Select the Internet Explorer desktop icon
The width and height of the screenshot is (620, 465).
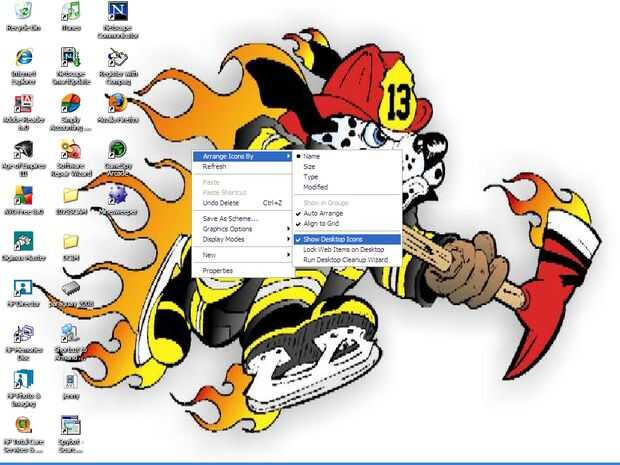click(x=23, y=57)
